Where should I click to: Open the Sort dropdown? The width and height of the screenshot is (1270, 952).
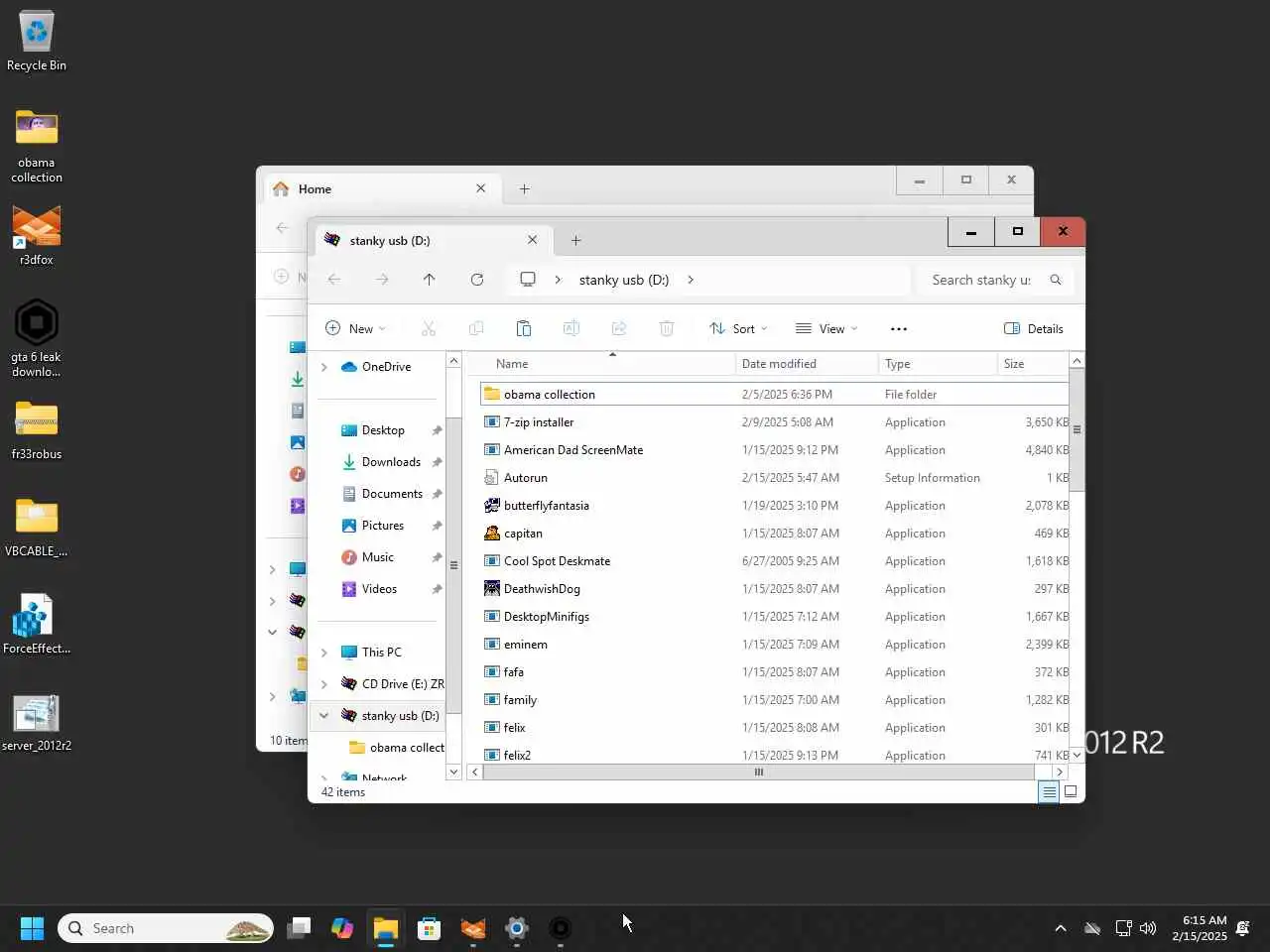738,328
